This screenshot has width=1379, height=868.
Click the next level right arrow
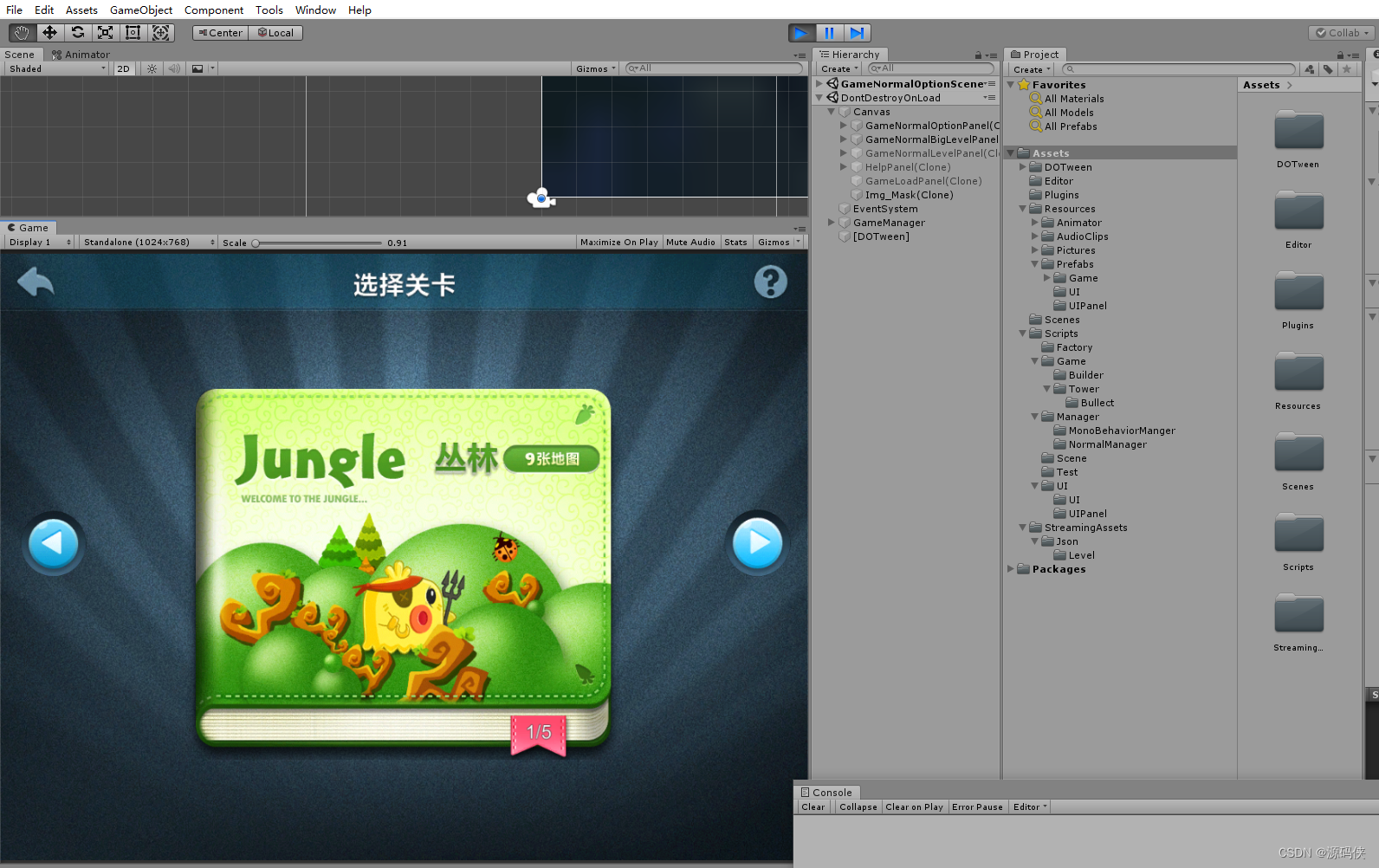(758, 542)
